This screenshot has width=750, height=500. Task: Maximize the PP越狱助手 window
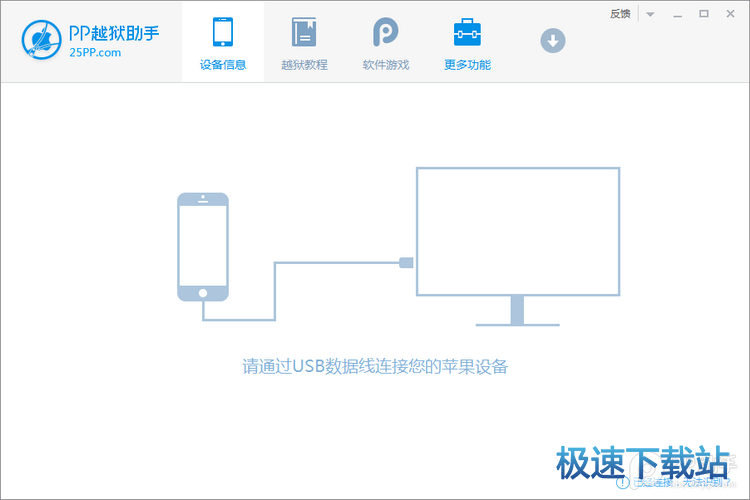(703, 14)
